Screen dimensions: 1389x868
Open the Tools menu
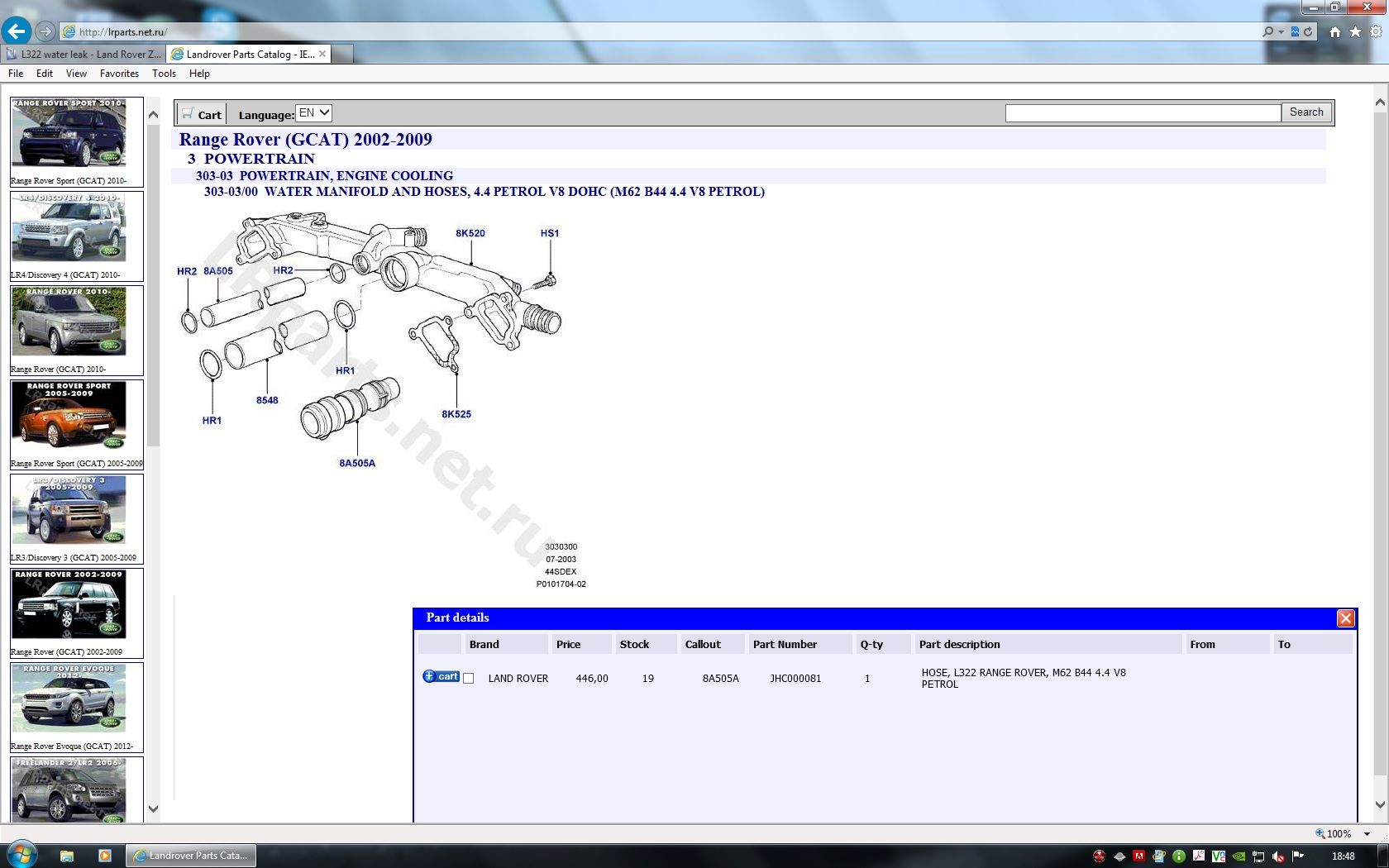pyautogui.click(x=164, y=74)
